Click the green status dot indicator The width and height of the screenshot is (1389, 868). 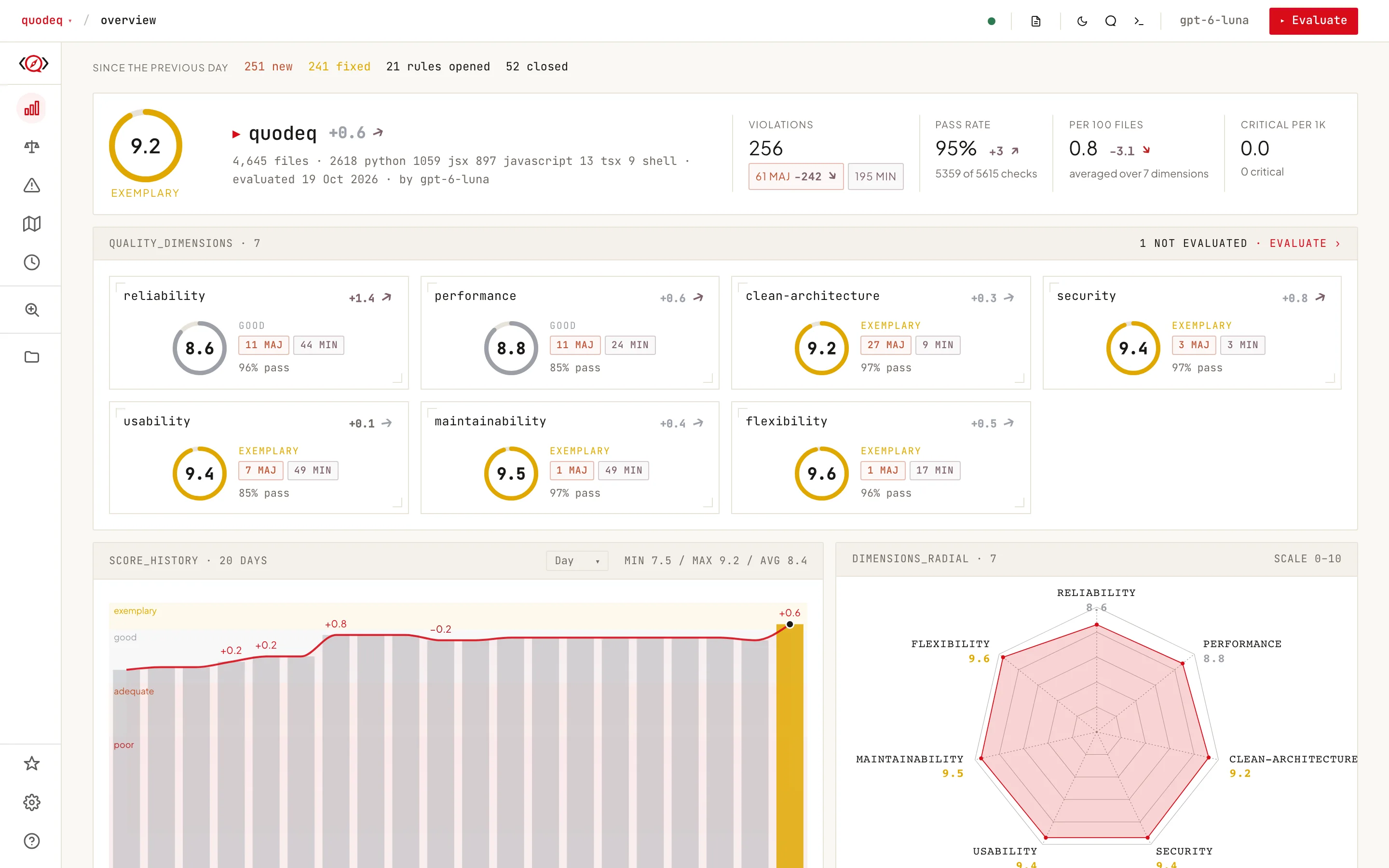(991, 21)
